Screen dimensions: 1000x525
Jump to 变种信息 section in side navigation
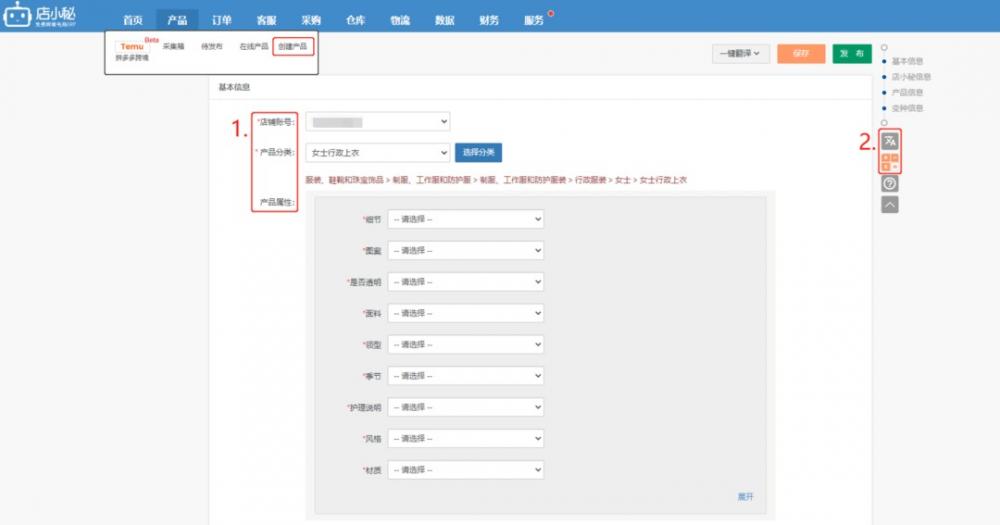click(x=907, y=108)
